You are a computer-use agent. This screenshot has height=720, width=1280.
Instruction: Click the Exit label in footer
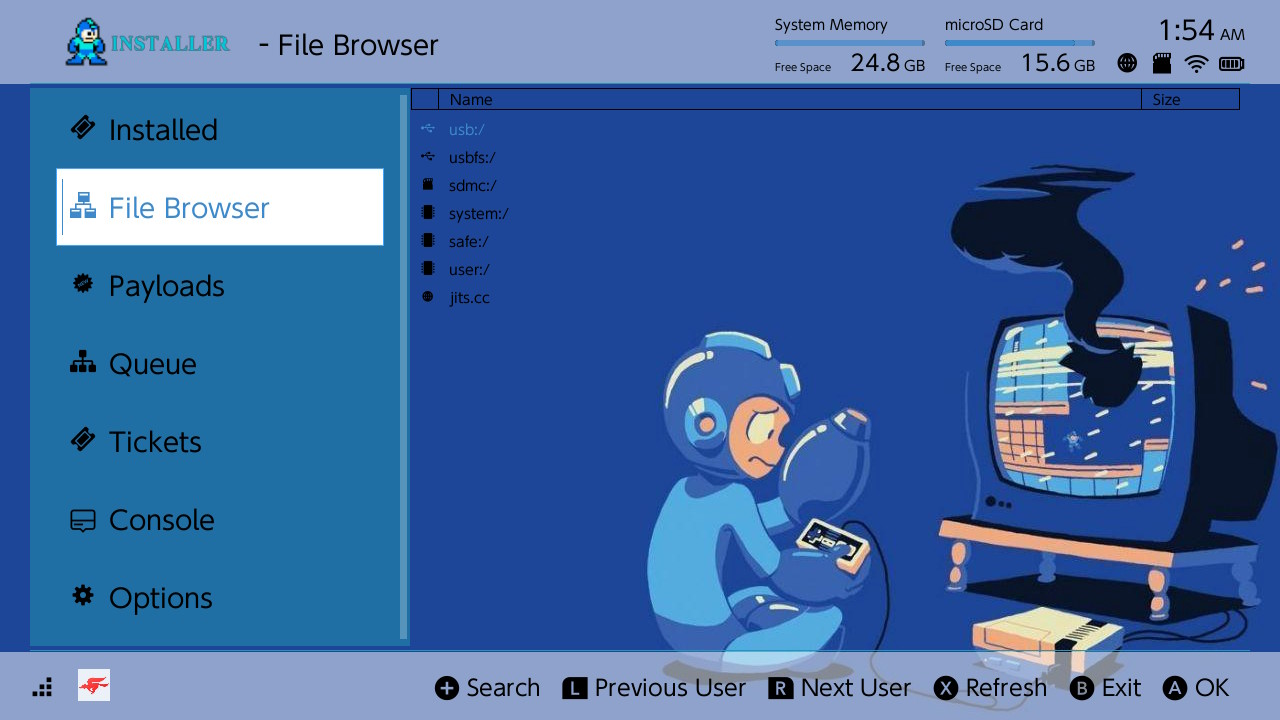tap(1122, 688)
